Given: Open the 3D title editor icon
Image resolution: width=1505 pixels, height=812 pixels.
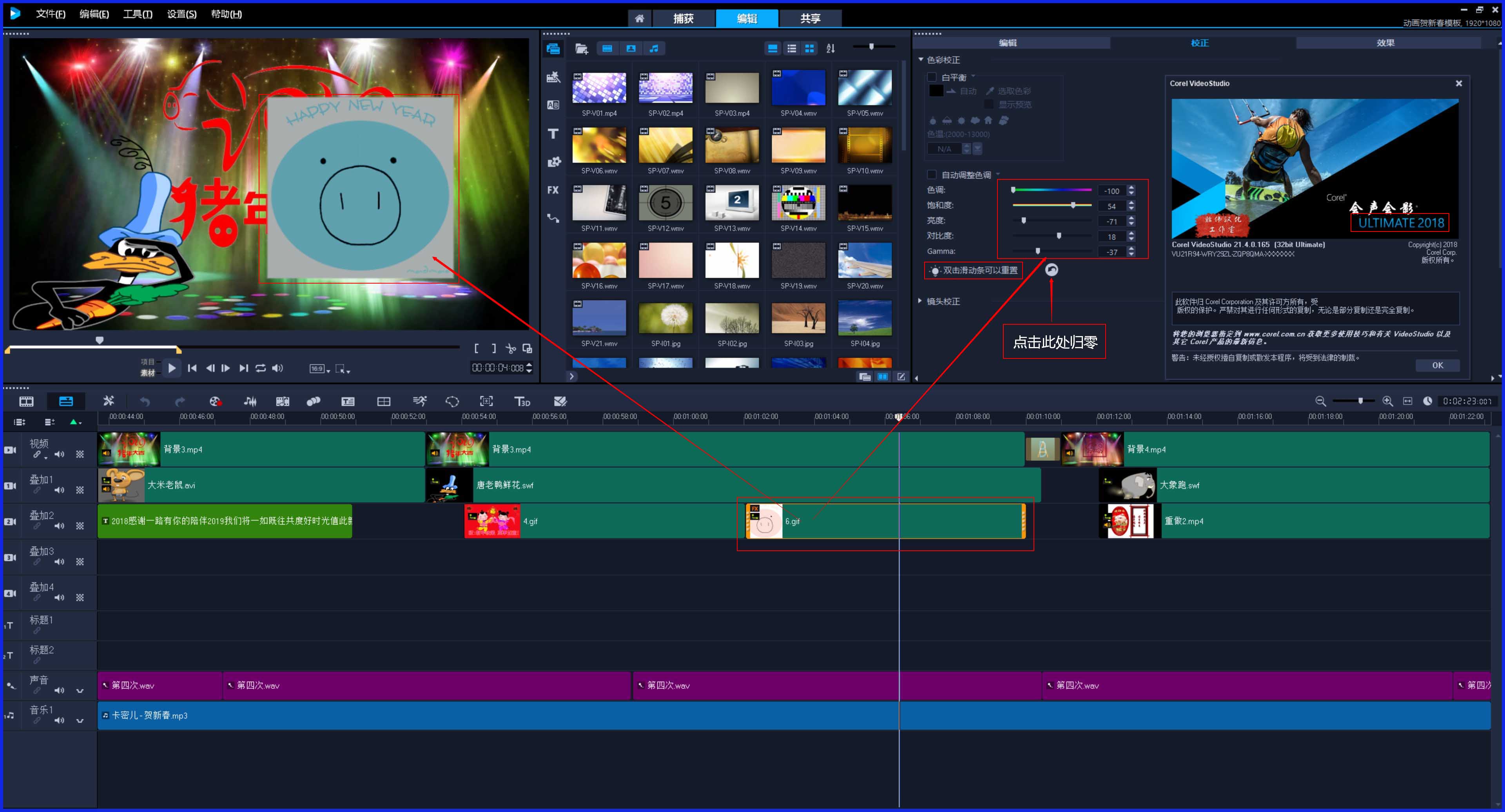Looking at the screenshot, I should [522, 401].
